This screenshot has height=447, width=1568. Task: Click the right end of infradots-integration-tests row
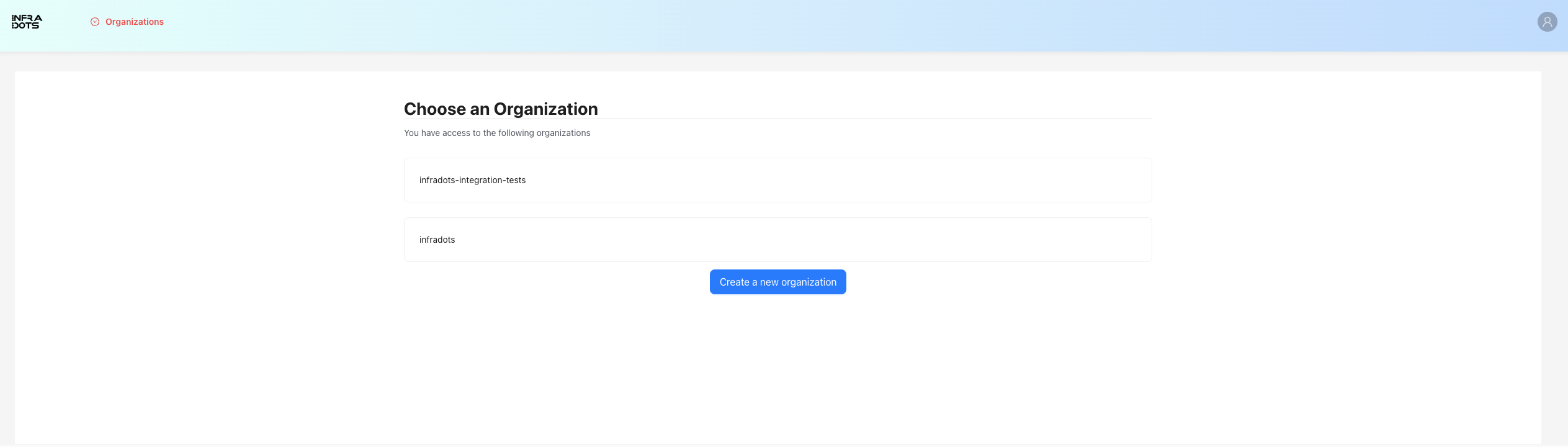tap(1117, 180)
